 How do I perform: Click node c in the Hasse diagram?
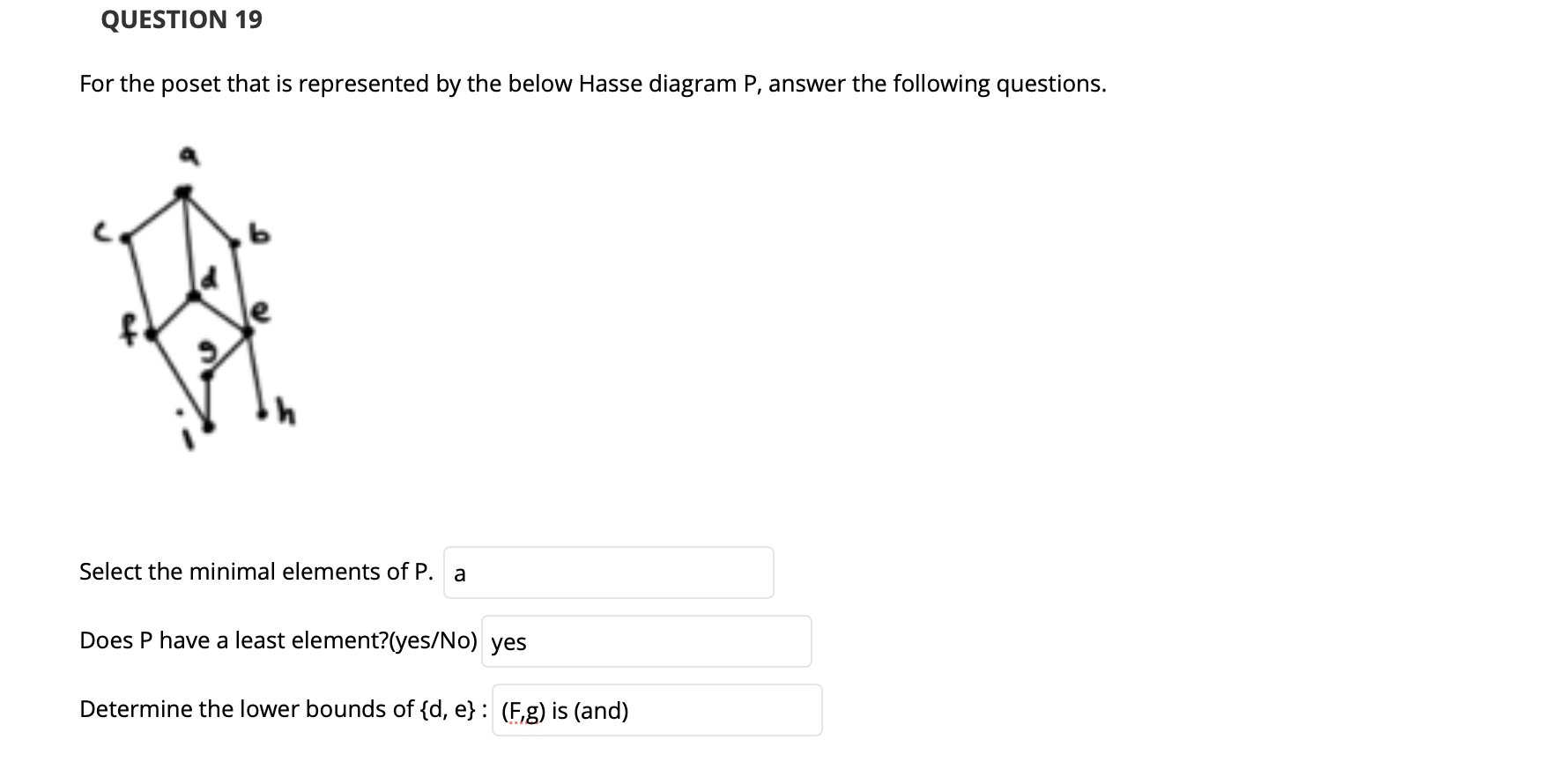point(126,238)
